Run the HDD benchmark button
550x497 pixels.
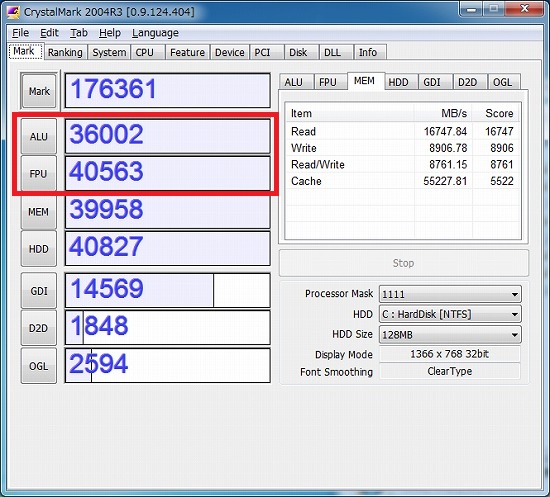39,249
